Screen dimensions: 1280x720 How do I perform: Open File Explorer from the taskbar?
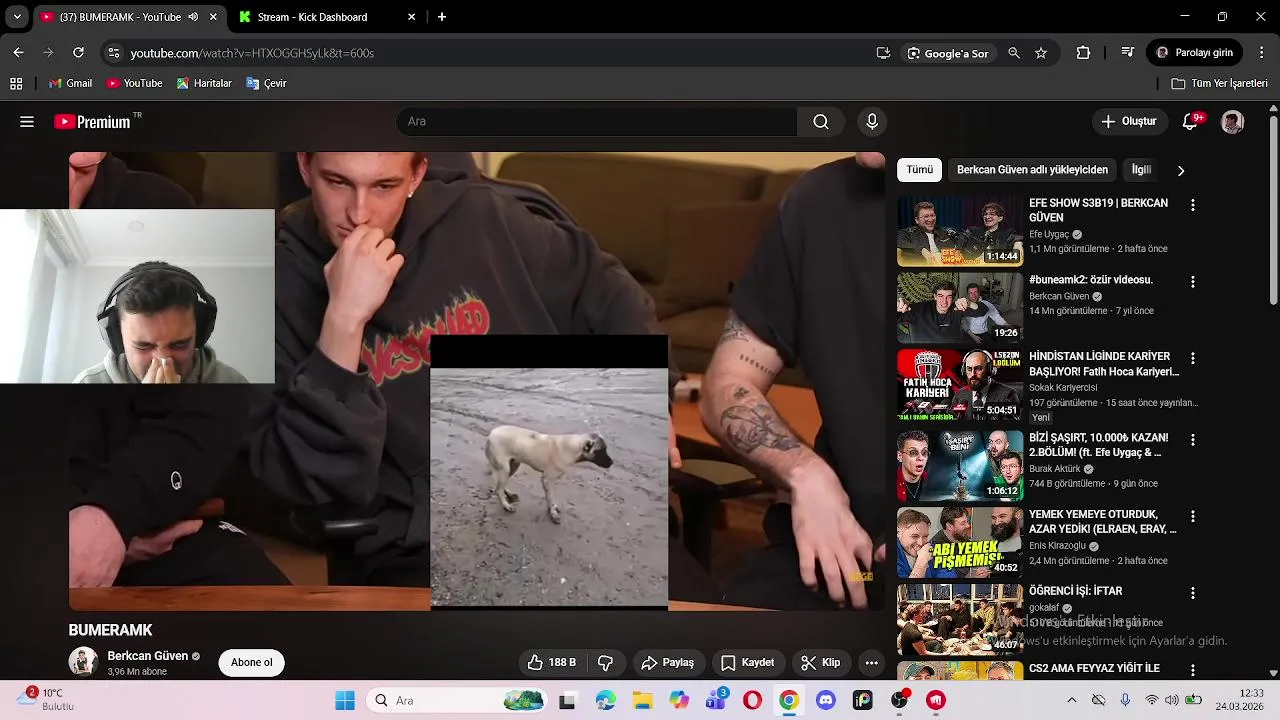[642, 701]
